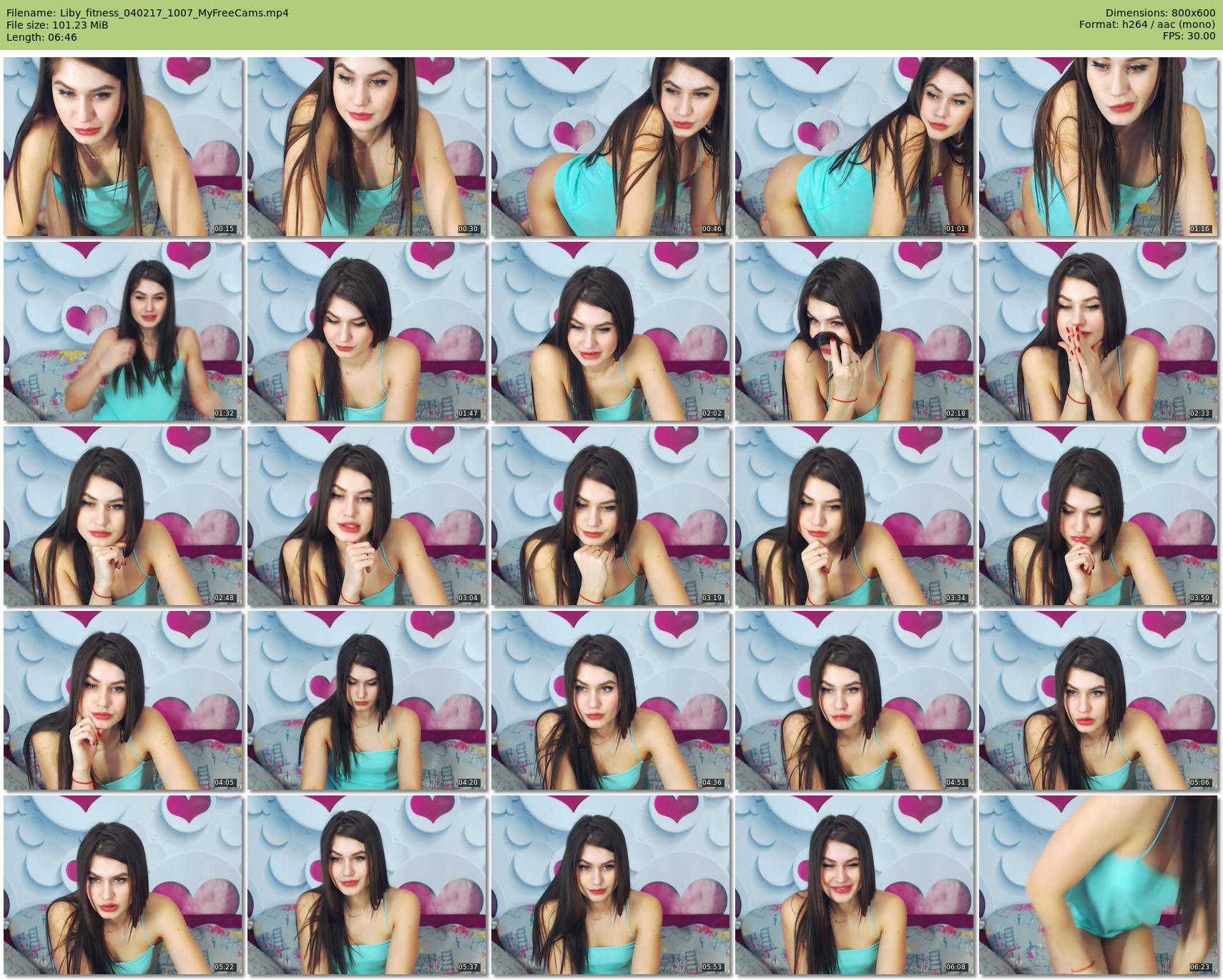View the frame captured at 04:05
Viewport: 1223px width, 980px height.
pyautogui.click(x=123, y=700)
